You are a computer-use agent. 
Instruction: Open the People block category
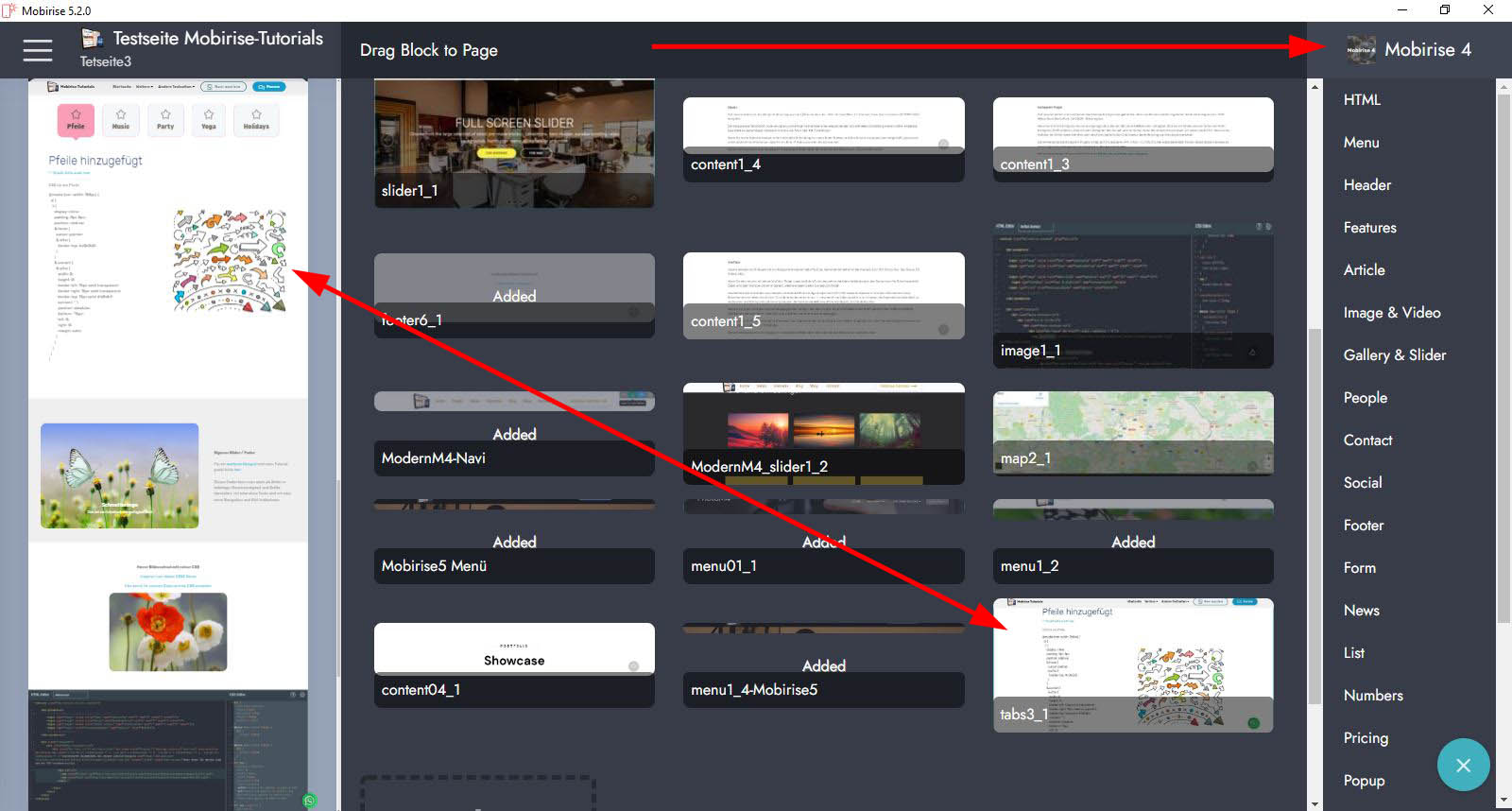[1366, 397]
